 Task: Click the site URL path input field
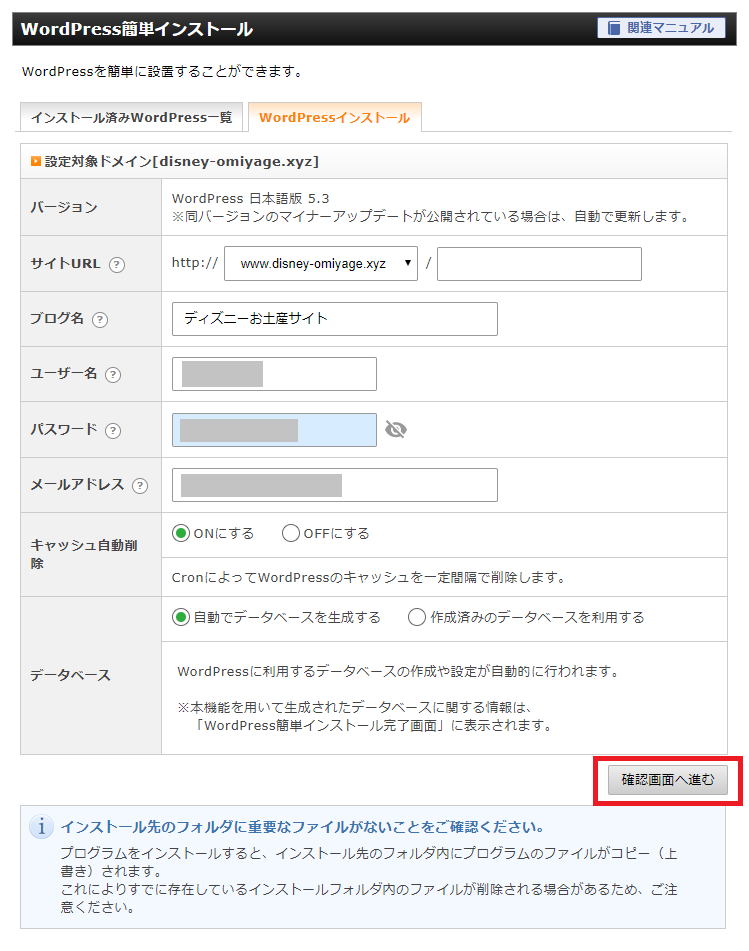[539, 264]
